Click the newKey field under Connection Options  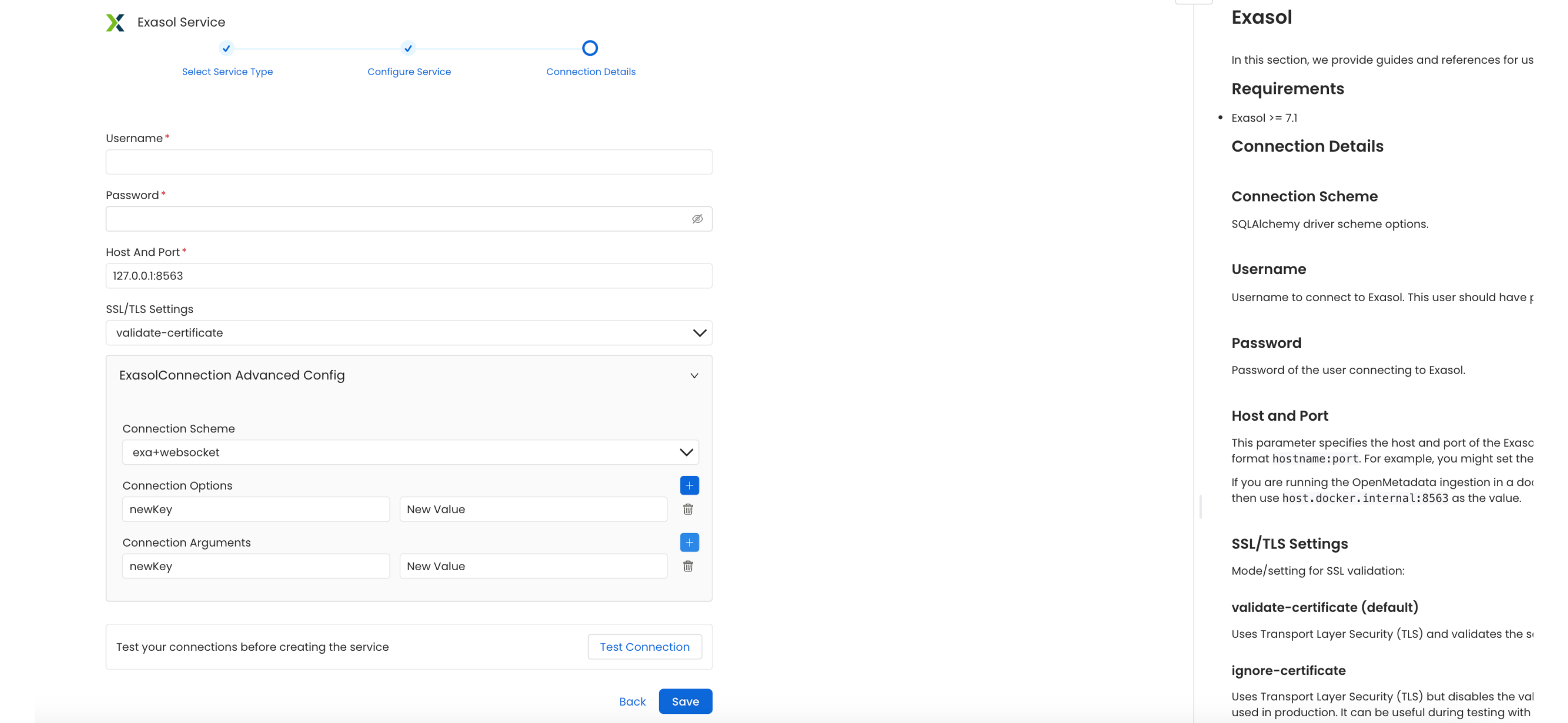click(x=256, y=509)
